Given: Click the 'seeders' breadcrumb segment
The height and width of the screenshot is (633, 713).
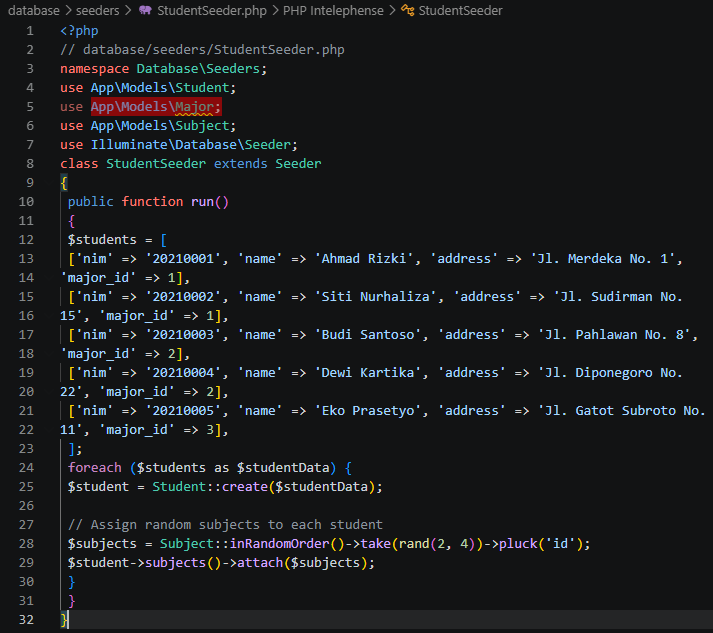Looking at the screenshot, I should (97, 10).
